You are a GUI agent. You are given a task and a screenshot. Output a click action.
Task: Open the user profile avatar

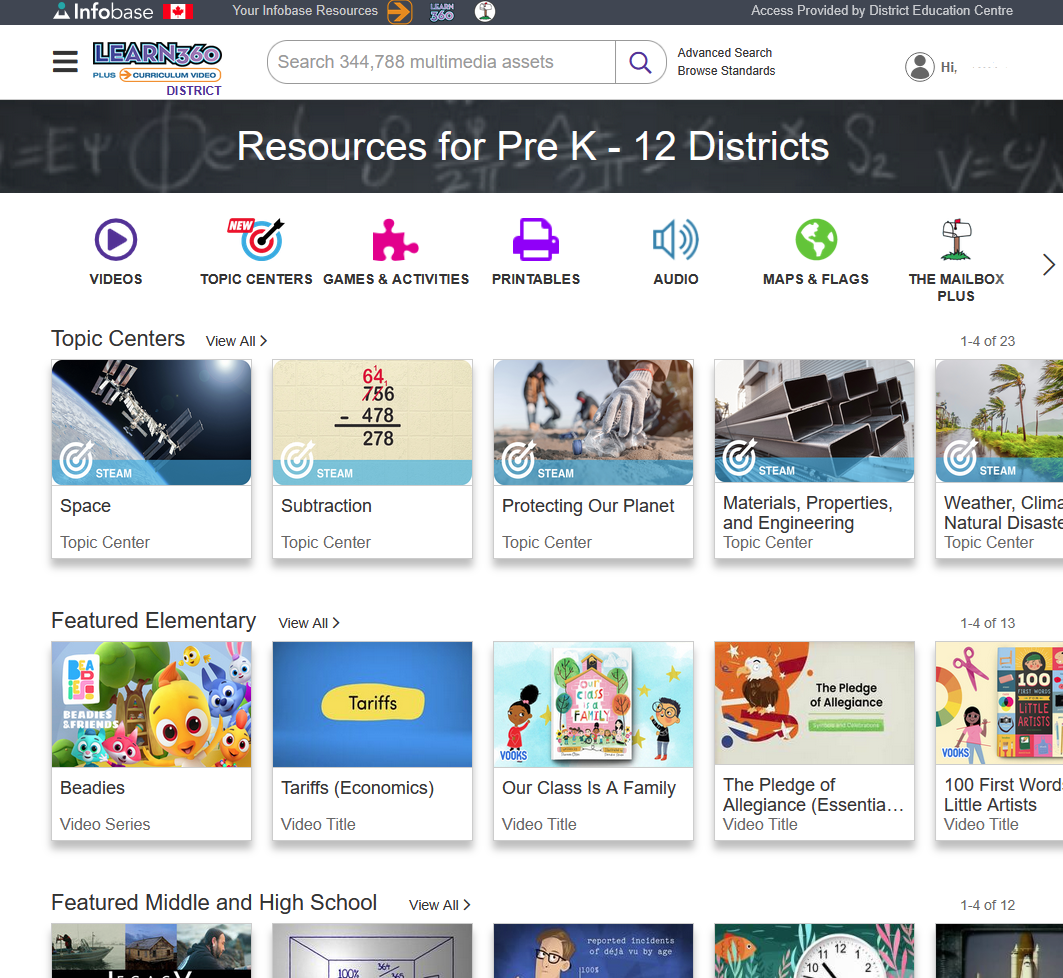point(919,67)
